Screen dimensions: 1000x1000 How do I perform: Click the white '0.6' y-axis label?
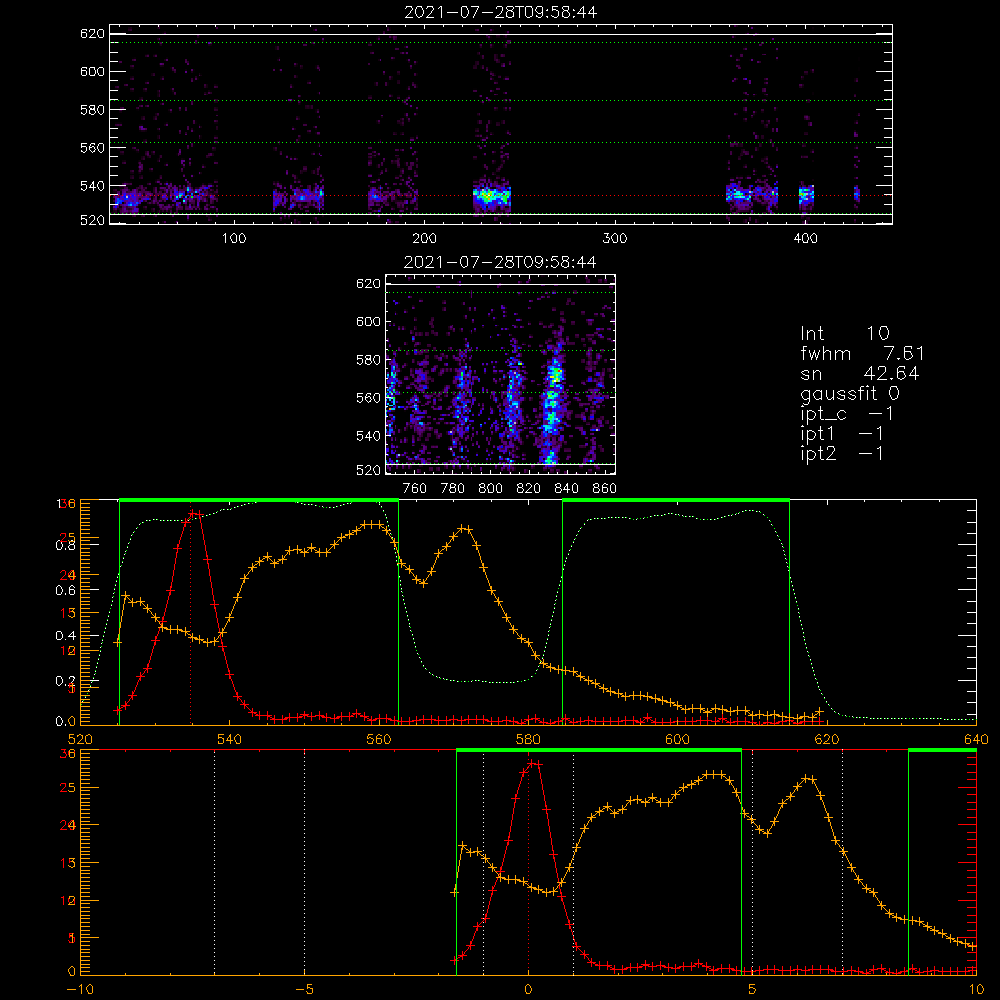67,591
